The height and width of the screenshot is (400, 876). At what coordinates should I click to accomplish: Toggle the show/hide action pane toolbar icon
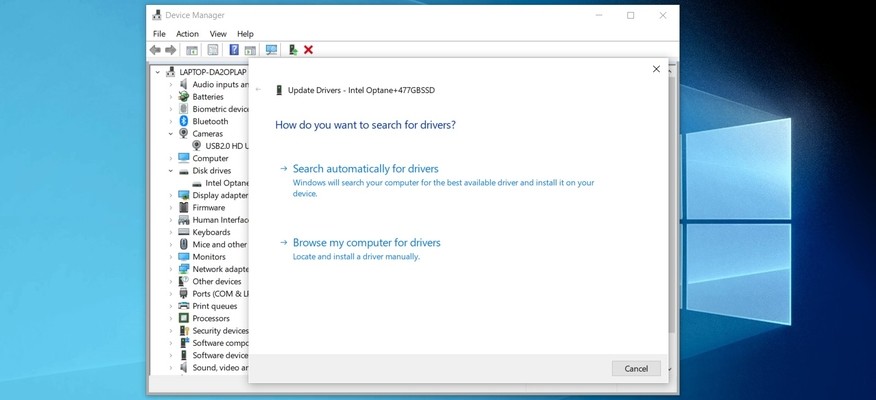(x=250, y=50)
